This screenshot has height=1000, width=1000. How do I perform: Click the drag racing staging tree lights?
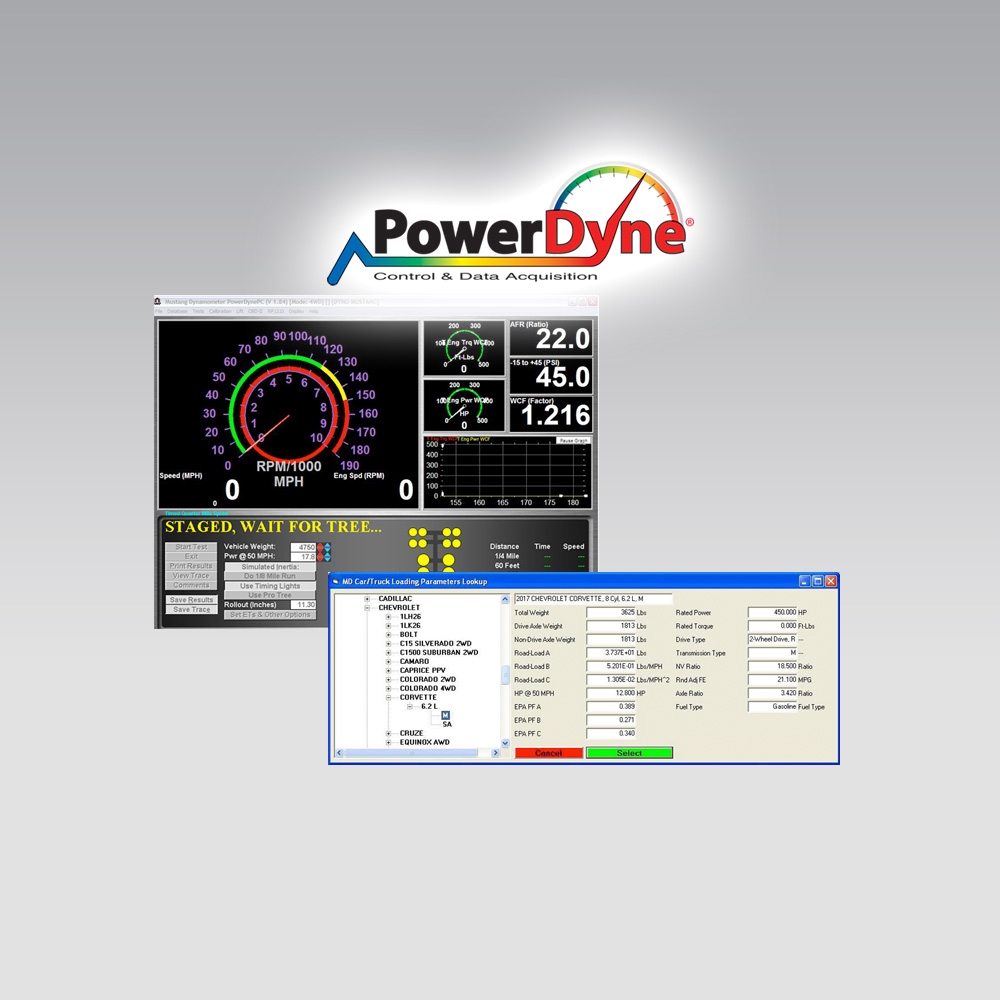[435, 545]
